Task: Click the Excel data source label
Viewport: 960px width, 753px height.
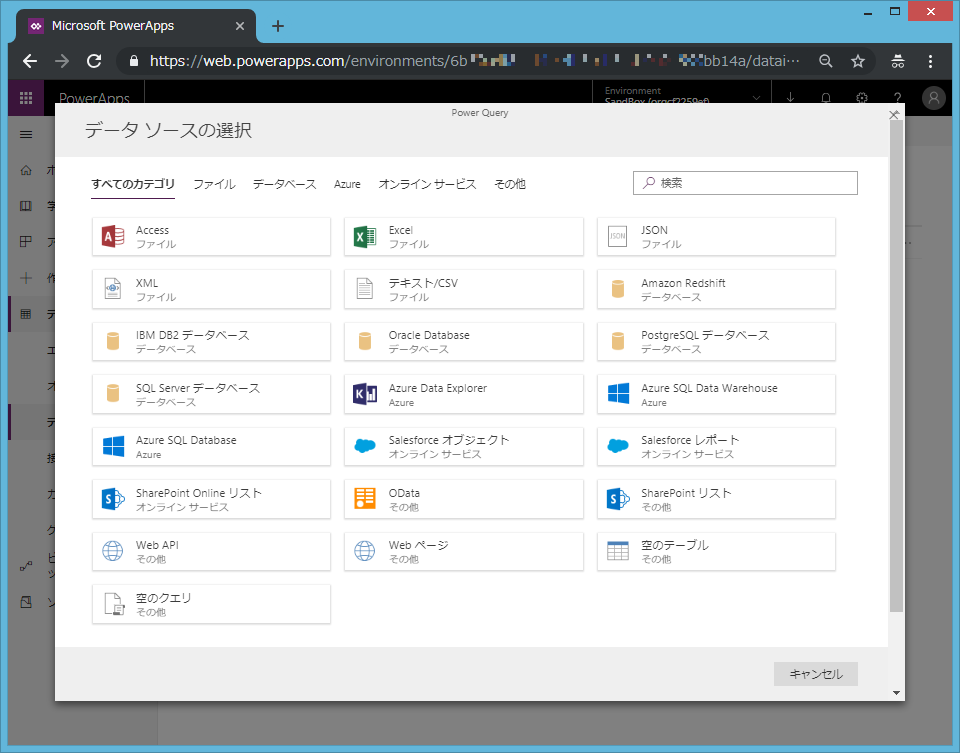Action: 401,230
